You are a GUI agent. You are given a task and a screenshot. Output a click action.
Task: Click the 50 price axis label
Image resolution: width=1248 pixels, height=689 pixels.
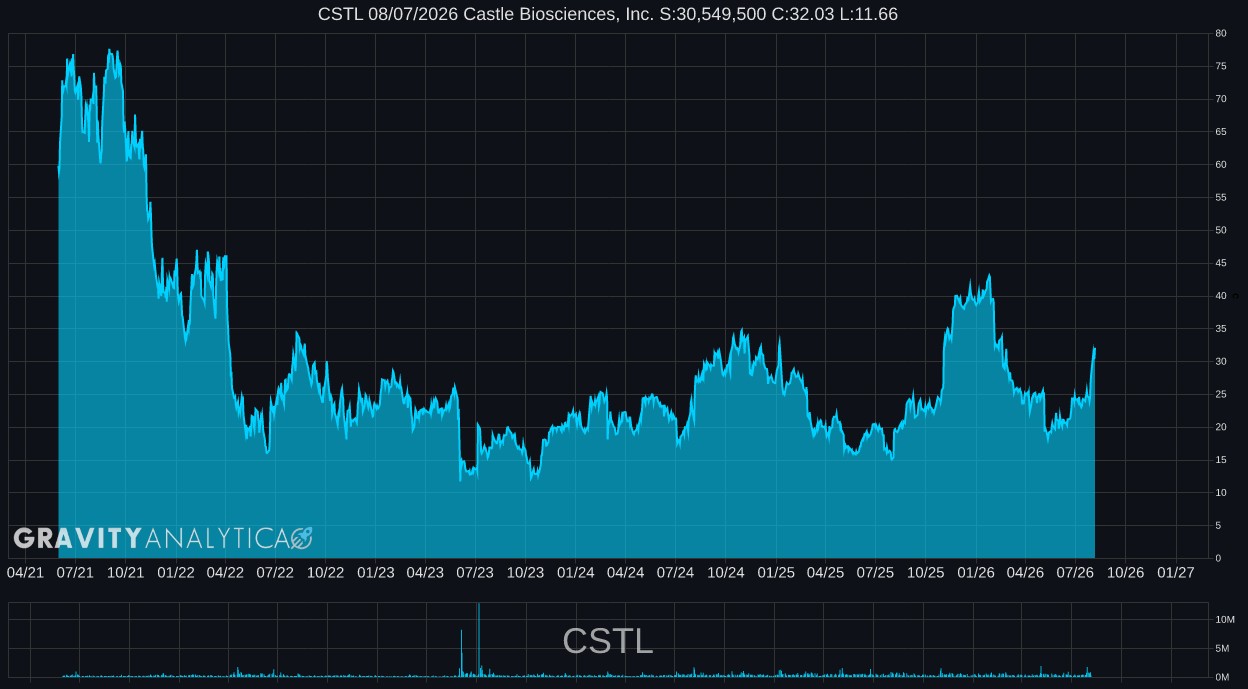click(x=1221, y=230)
